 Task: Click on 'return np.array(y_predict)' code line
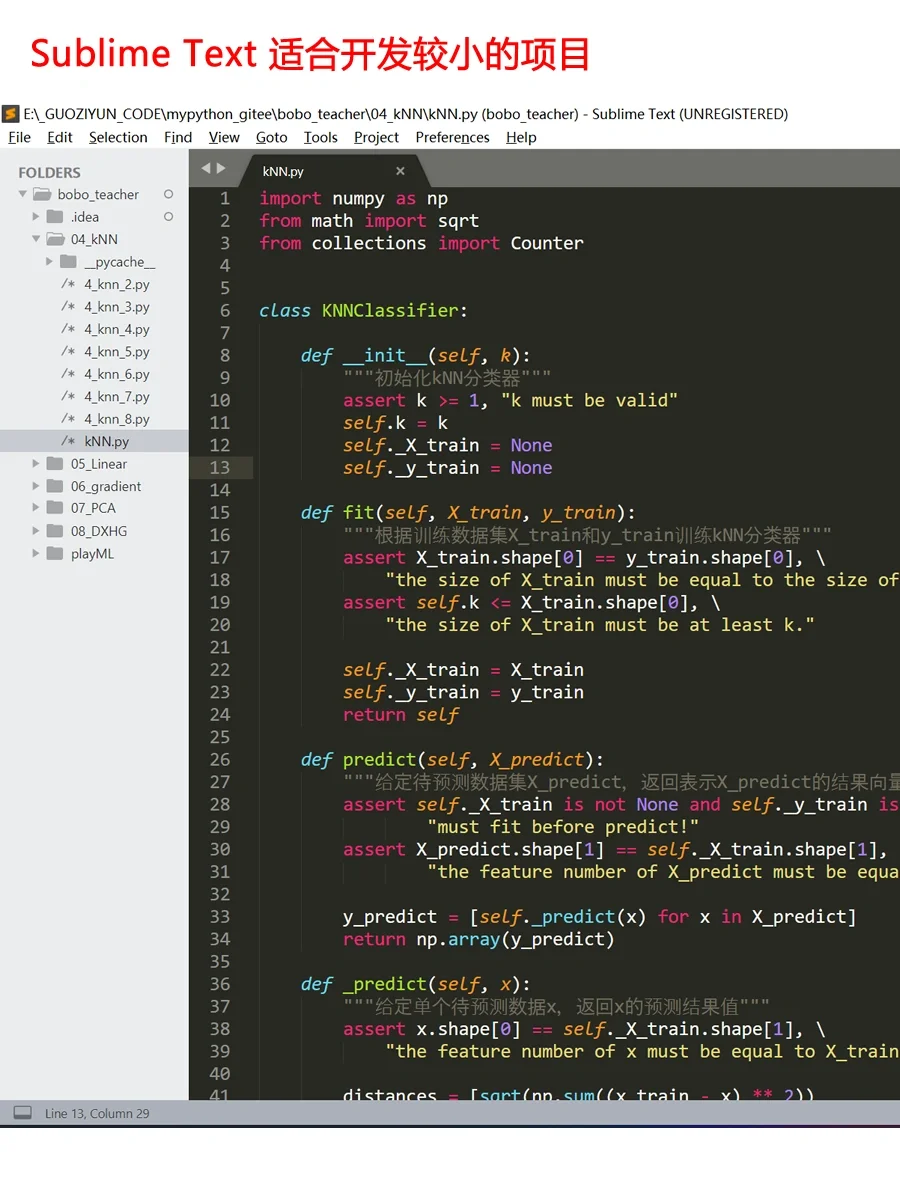tap(479, 939)
